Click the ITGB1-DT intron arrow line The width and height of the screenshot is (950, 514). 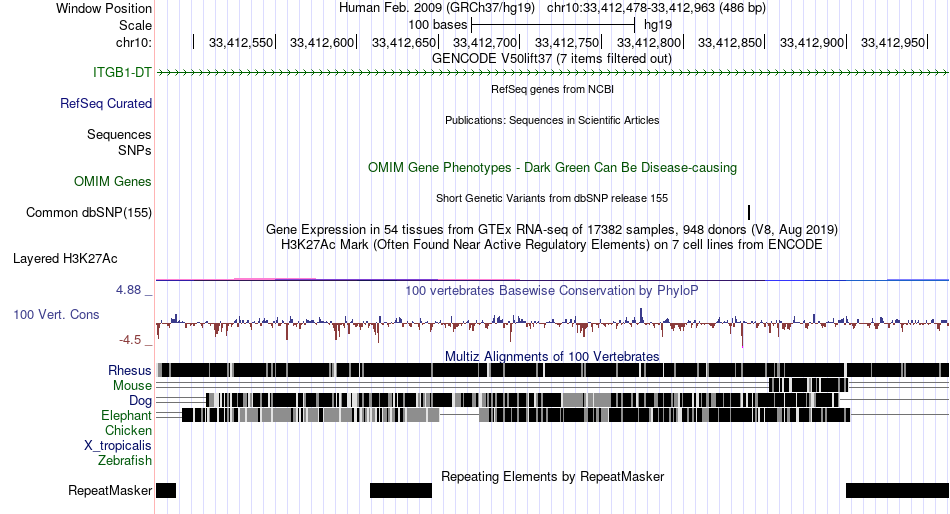pyautogui.click(x=553, y=72)
